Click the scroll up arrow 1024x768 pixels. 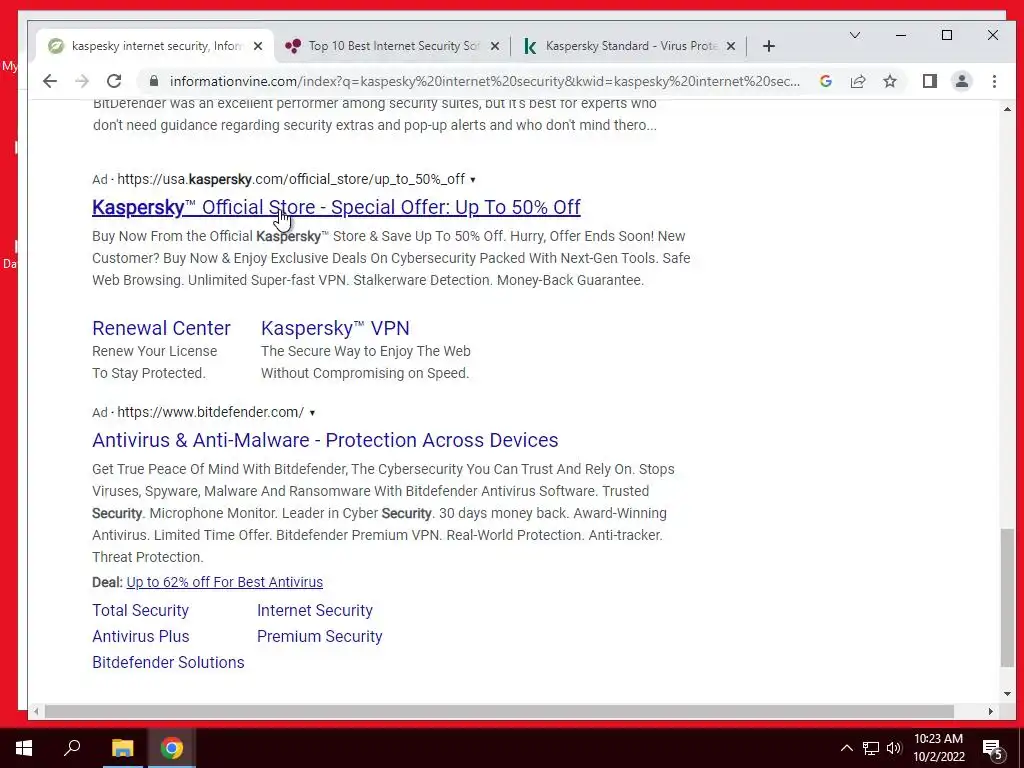pyautogui.click(x=1007, y=109)
